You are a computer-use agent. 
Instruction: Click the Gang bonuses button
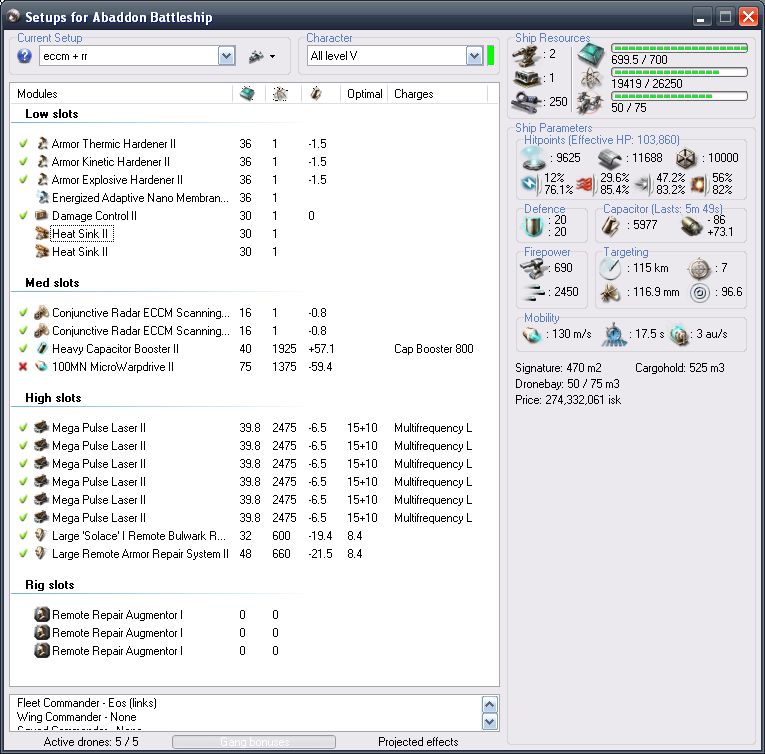coord(254,742)
